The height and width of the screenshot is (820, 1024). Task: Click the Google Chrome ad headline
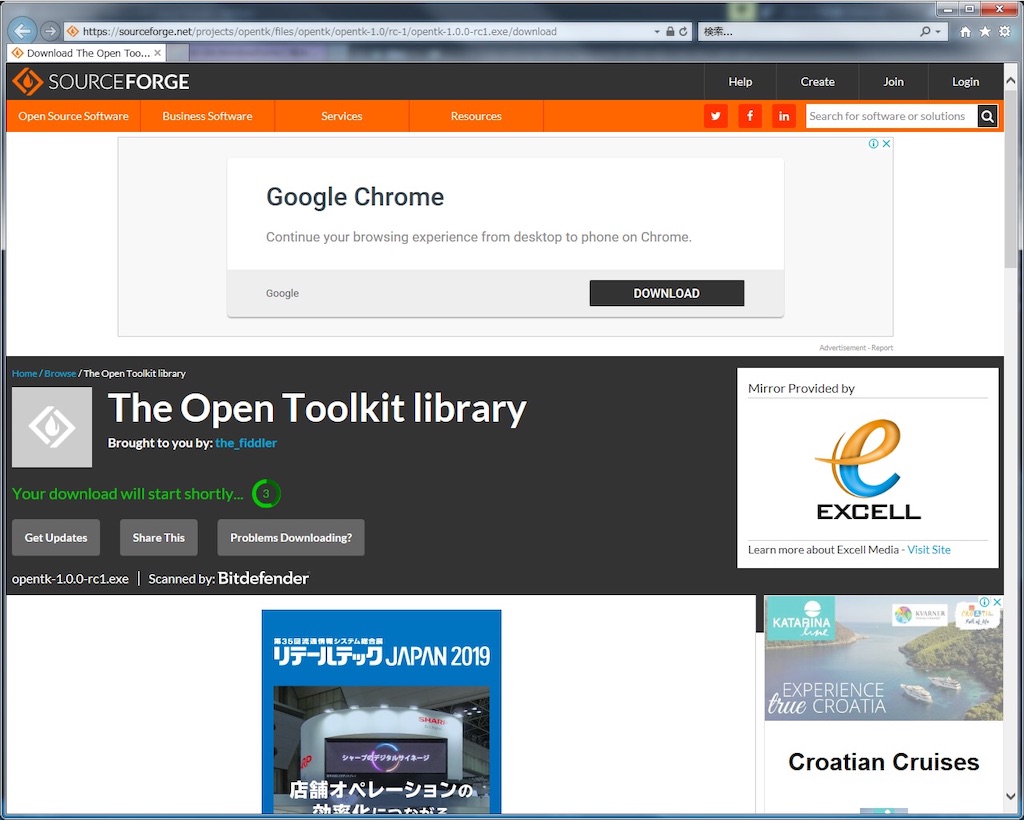(x=355, y=197)
